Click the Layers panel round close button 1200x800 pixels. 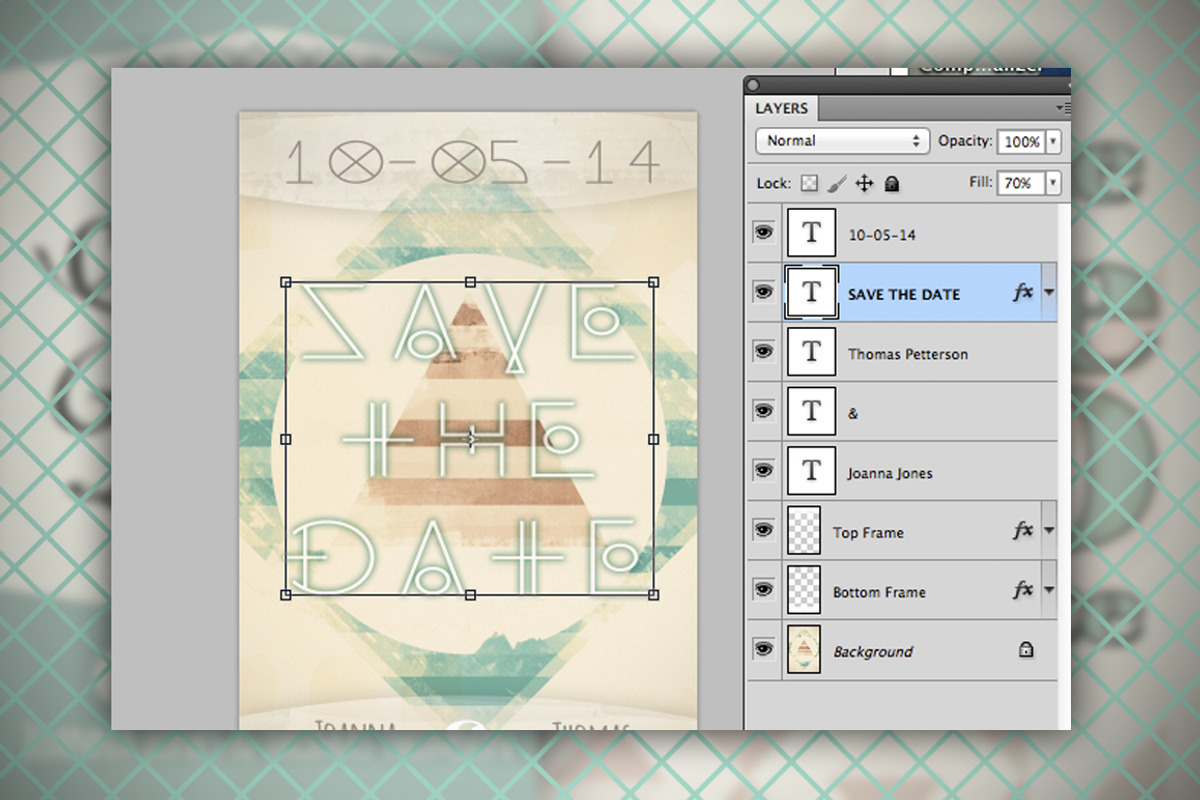coord(753,86)
